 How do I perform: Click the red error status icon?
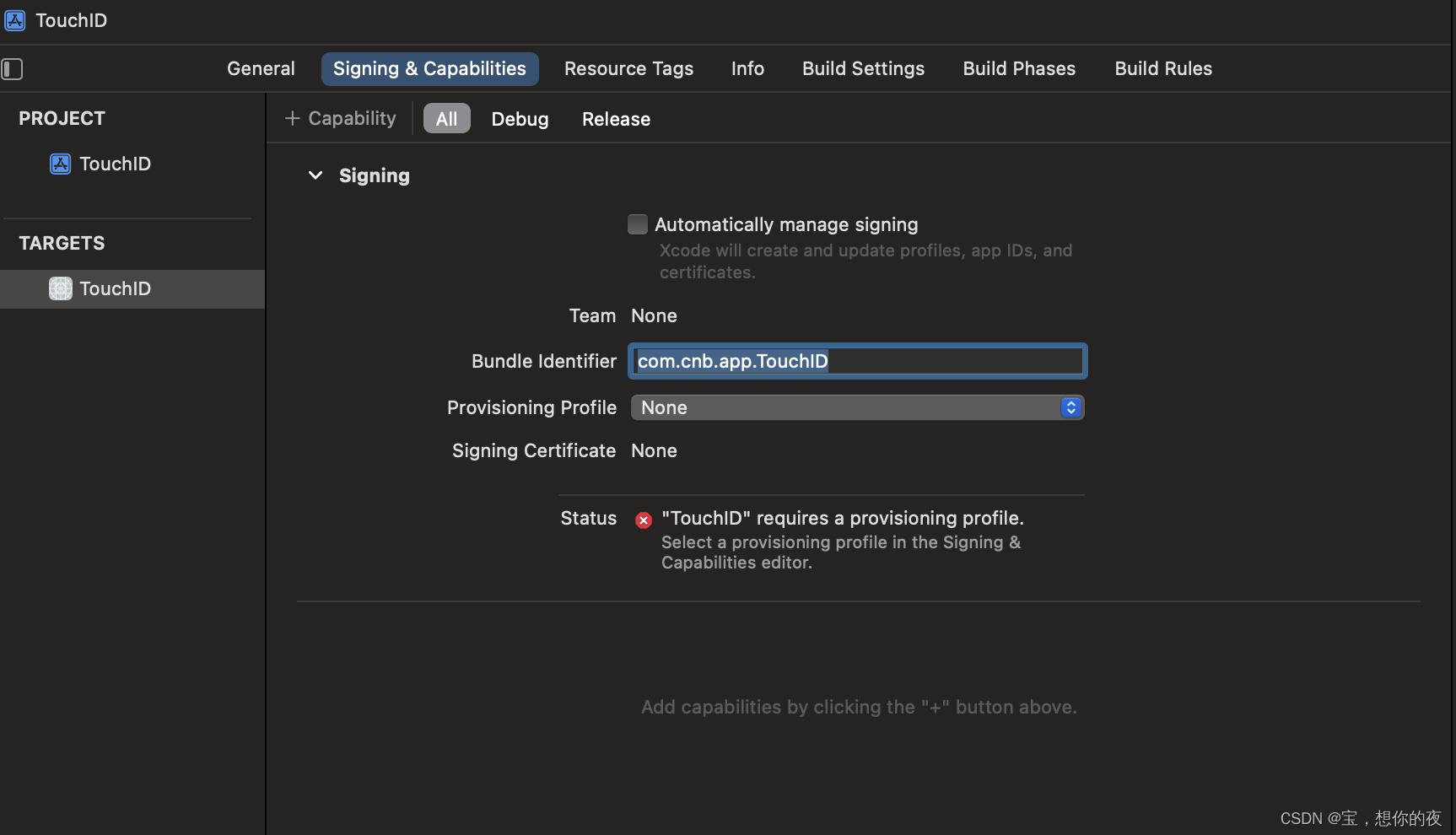[x=644, y=520]
